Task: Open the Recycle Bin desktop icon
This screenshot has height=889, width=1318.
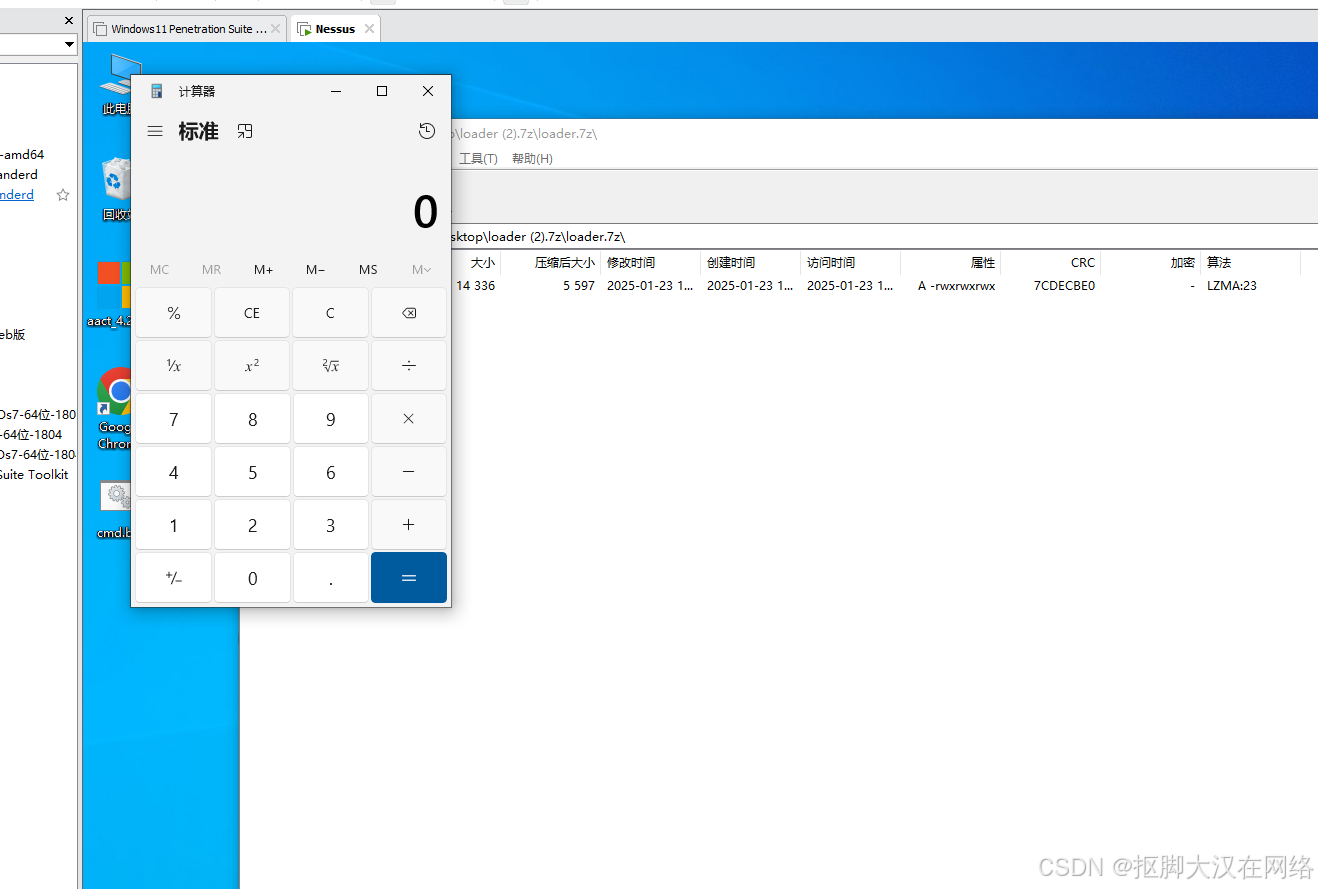Action: 117,188
